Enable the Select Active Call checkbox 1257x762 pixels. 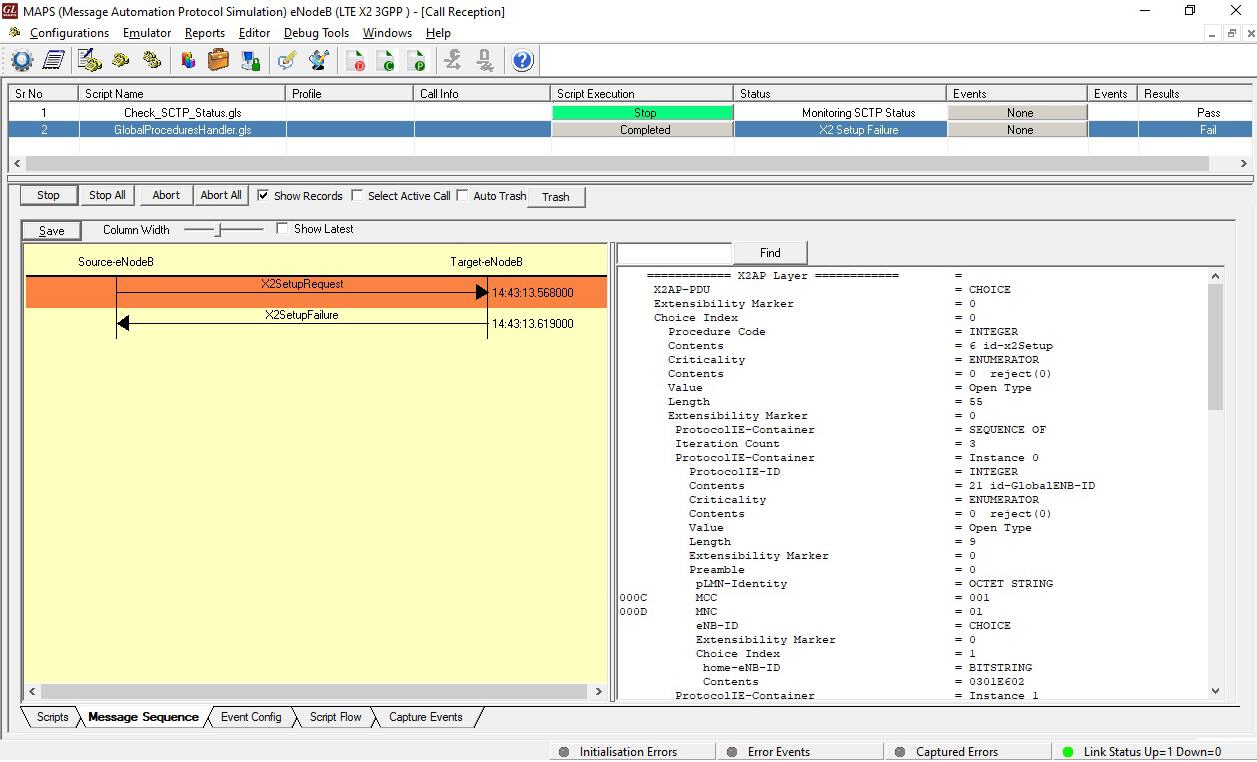pyautogui.click(x=357, y=195)
